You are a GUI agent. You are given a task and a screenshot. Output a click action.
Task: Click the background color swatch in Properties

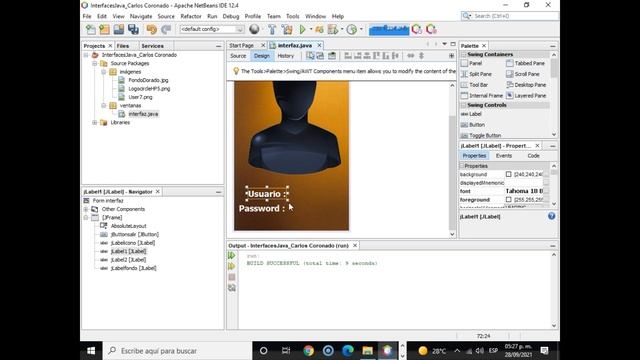click(x=509, y=174)
